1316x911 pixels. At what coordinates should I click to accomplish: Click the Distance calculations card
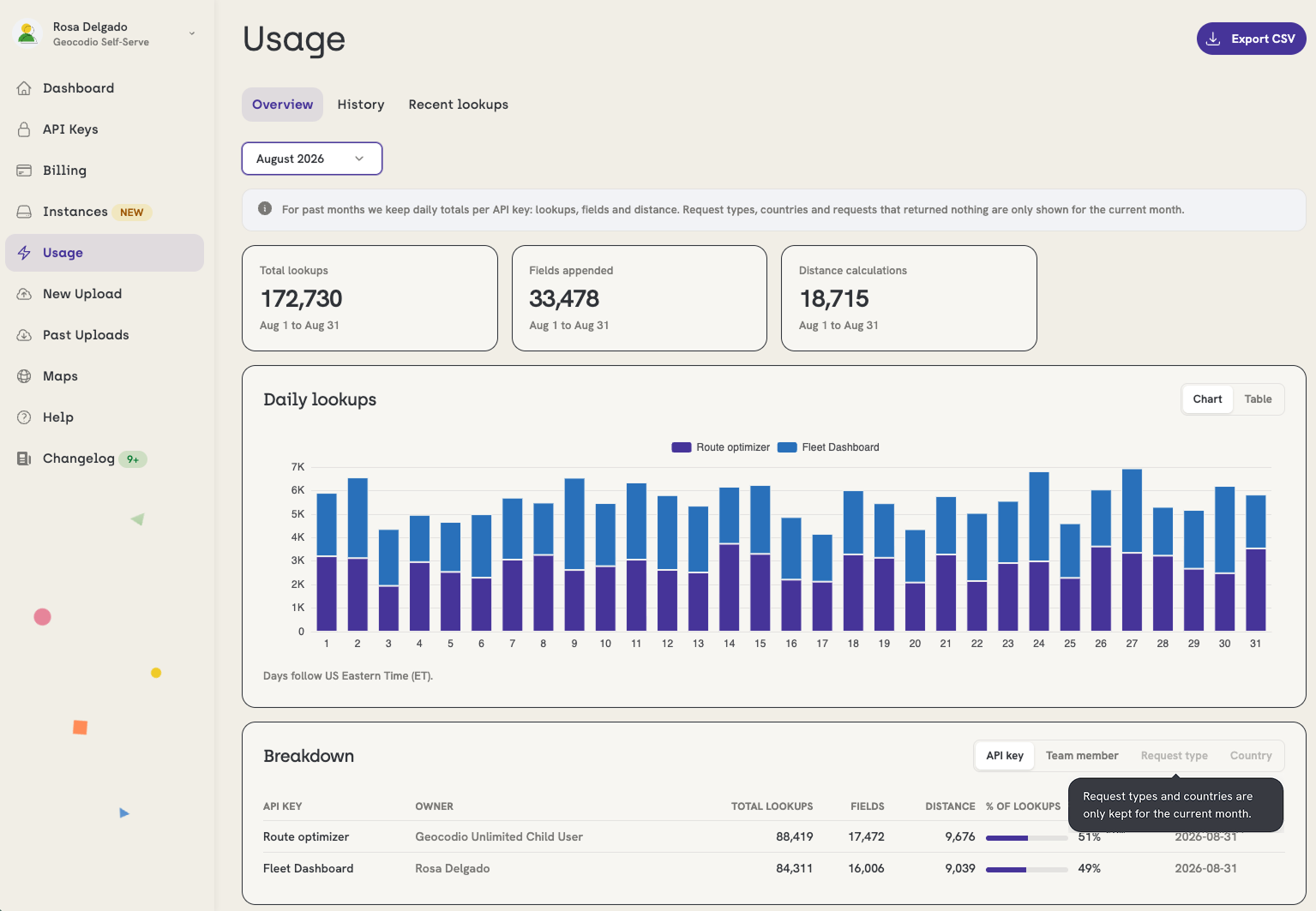(x=909, y=298)
